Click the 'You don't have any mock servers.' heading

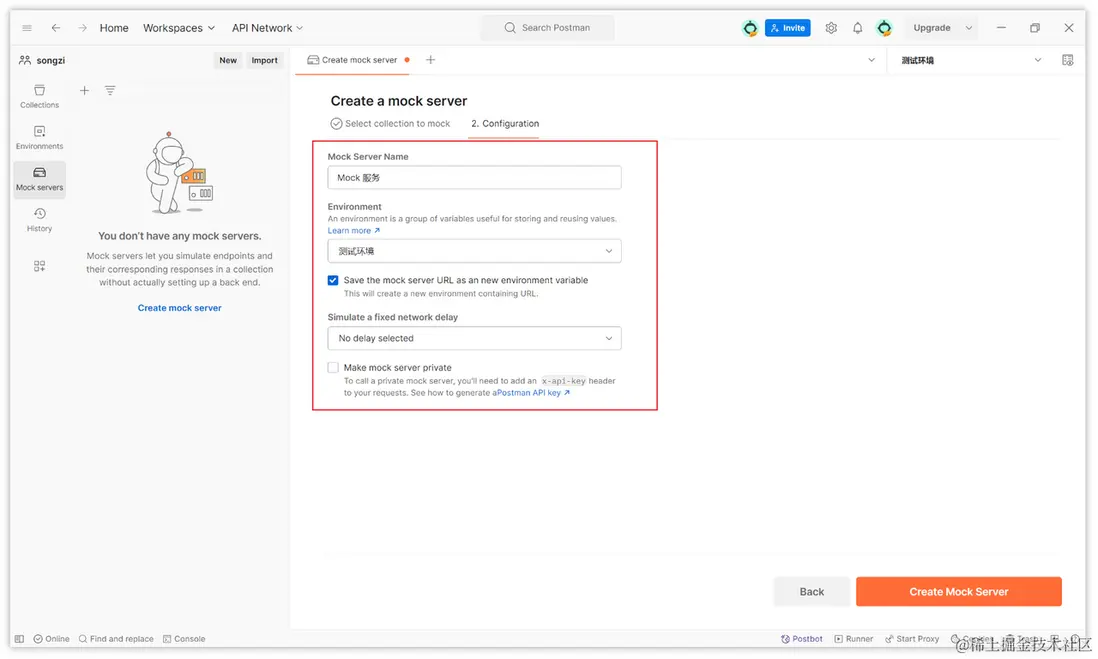click(179, 236)
